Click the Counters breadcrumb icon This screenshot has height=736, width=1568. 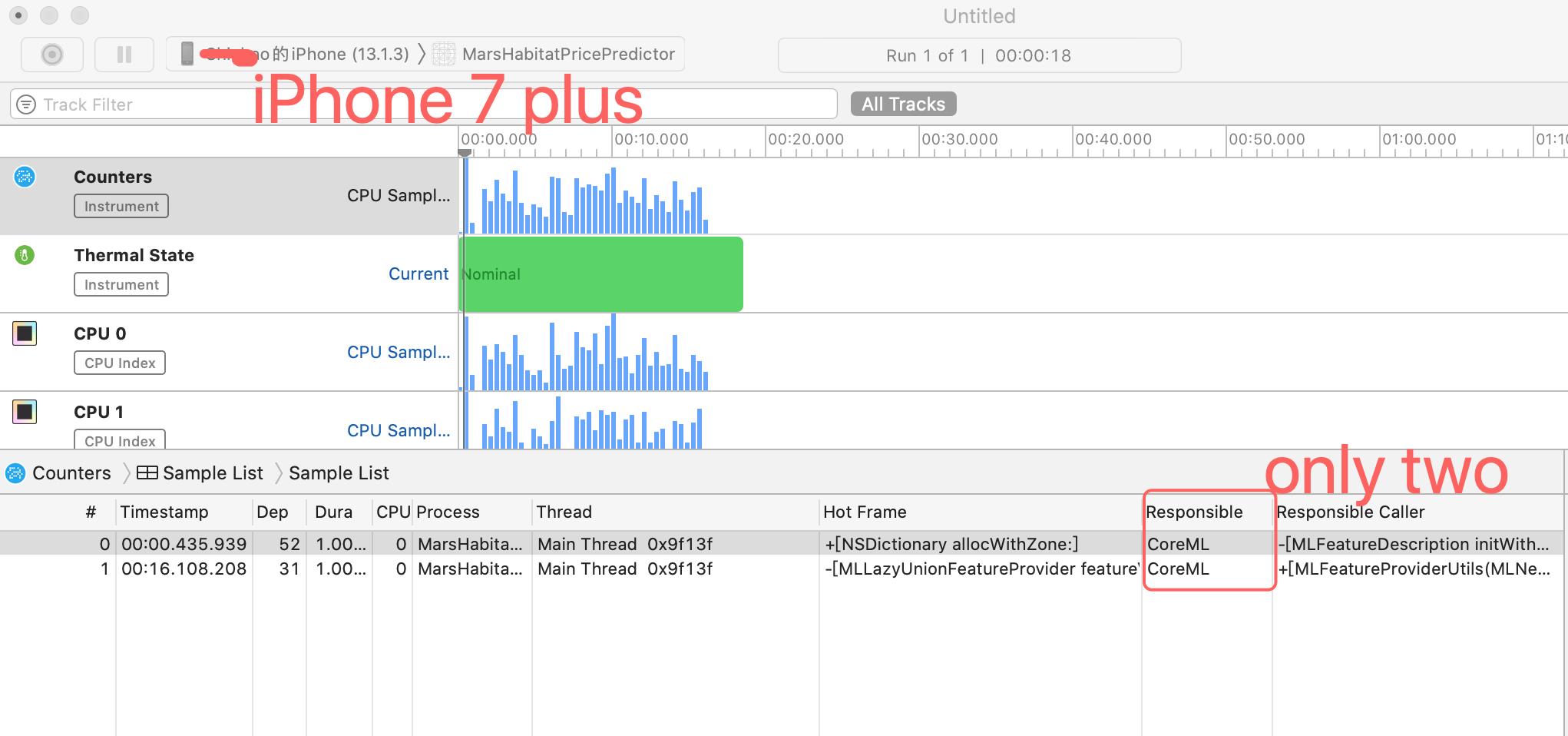pyautogui.click(x=15, y=472)
